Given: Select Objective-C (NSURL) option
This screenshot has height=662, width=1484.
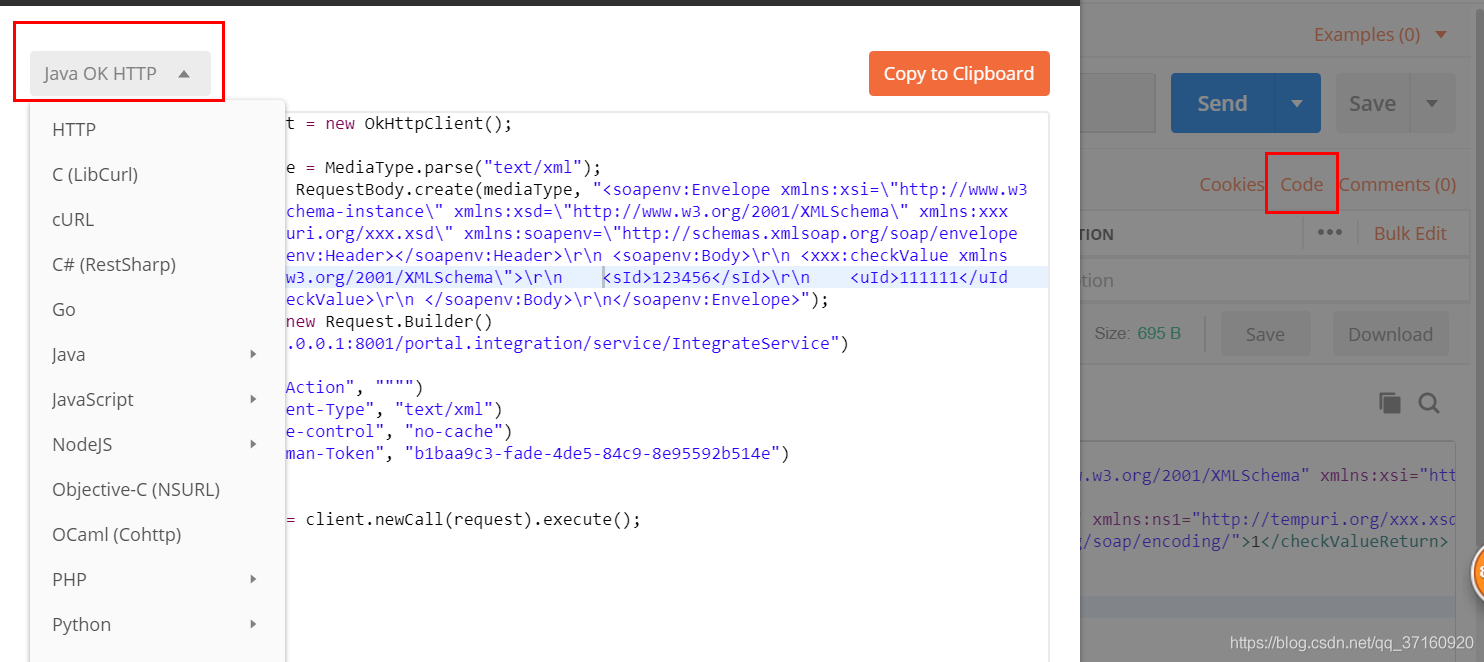Looking at the screenshot, I should [136, 489].
